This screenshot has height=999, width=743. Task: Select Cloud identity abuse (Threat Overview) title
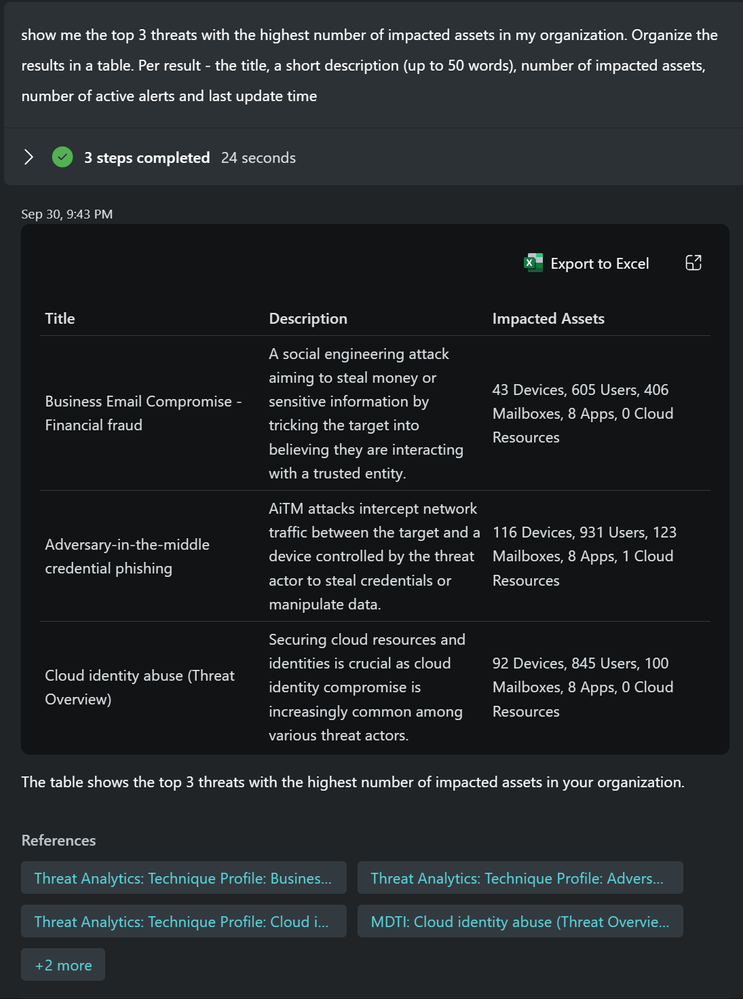click(140, 687)
